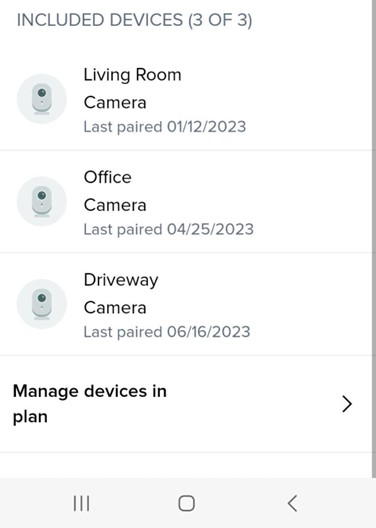
Task: Select the Driveway device name
Action: pos(121,280)
